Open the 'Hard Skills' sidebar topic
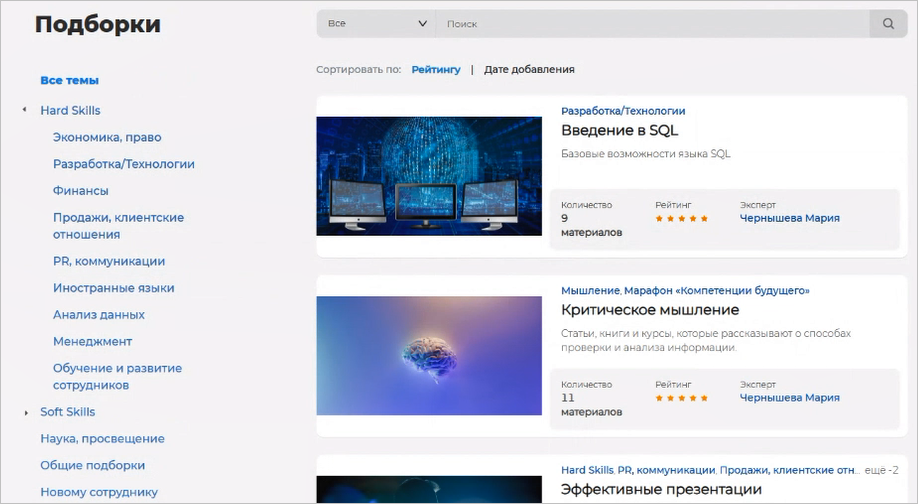 (70, 111)
